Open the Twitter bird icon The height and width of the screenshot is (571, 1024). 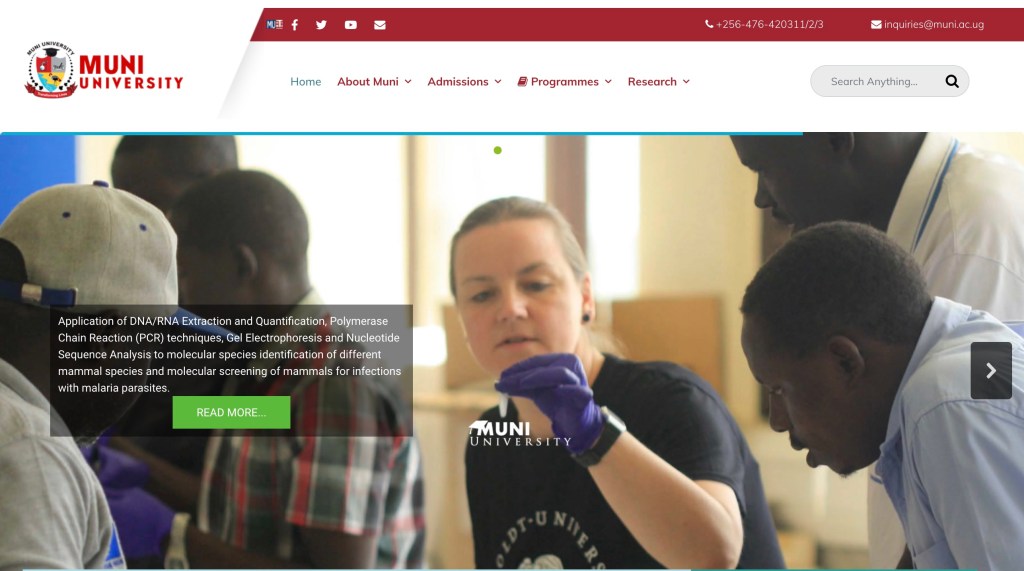[x=321, y=25]
